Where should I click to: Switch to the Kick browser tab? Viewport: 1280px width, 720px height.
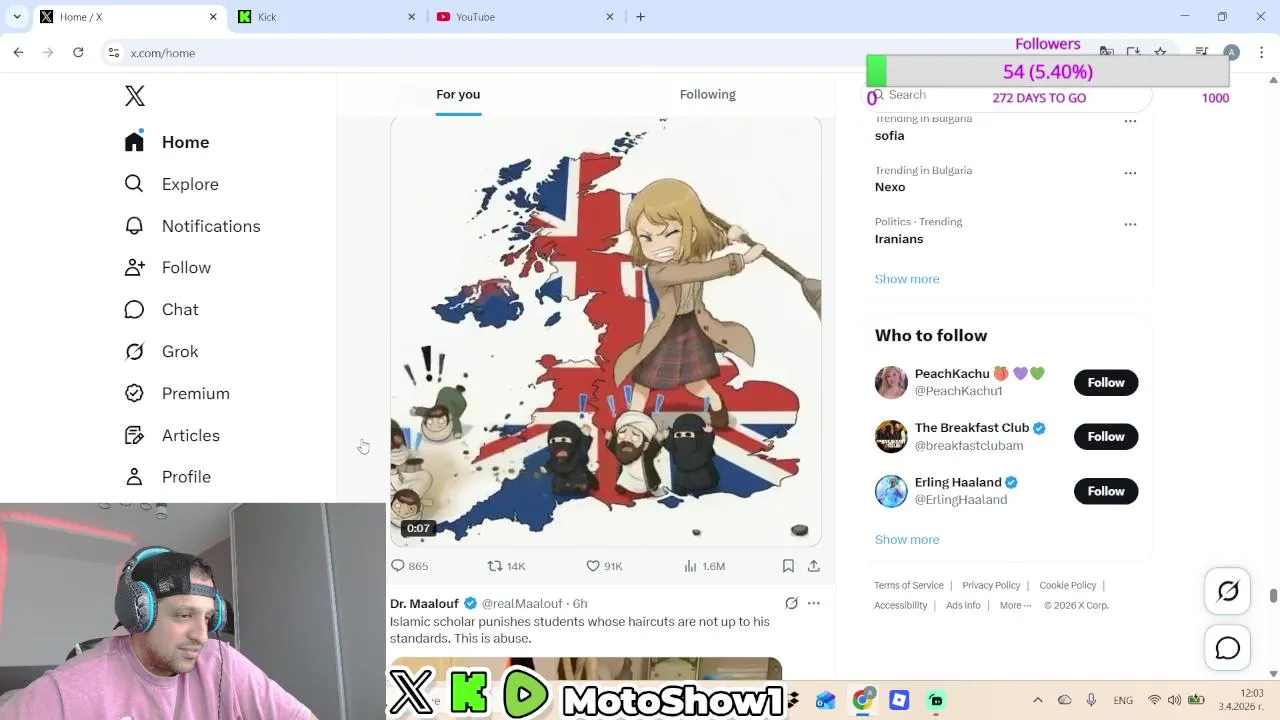327,16
